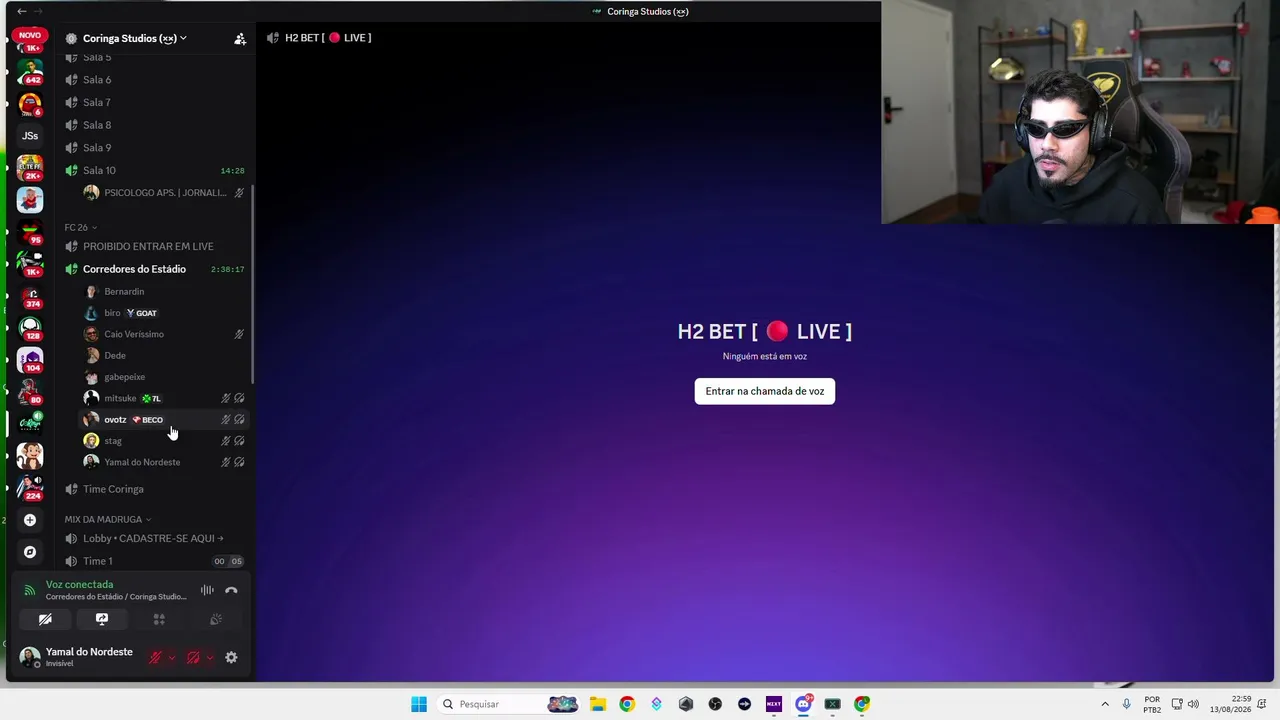Add a server with plus icon

click(x=30, y=520)
